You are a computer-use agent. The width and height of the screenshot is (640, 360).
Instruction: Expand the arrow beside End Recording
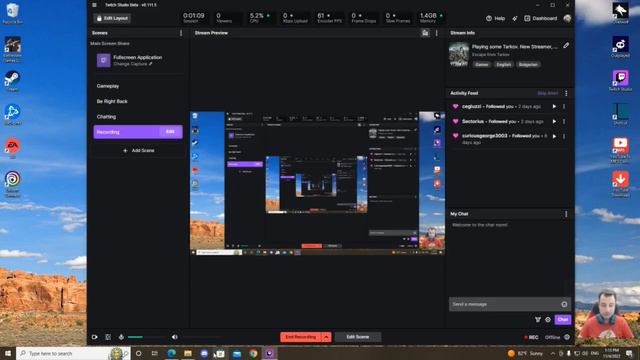(x=326, y=337)
